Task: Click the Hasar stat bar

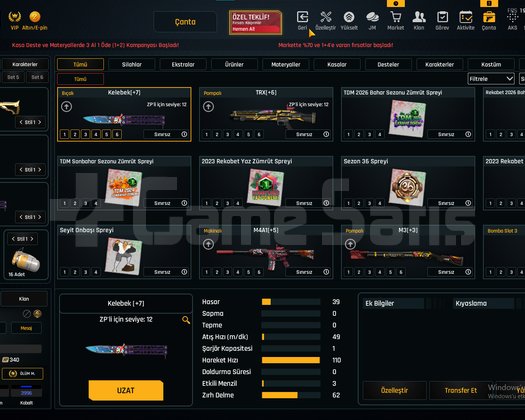Action: click(291, 302)
